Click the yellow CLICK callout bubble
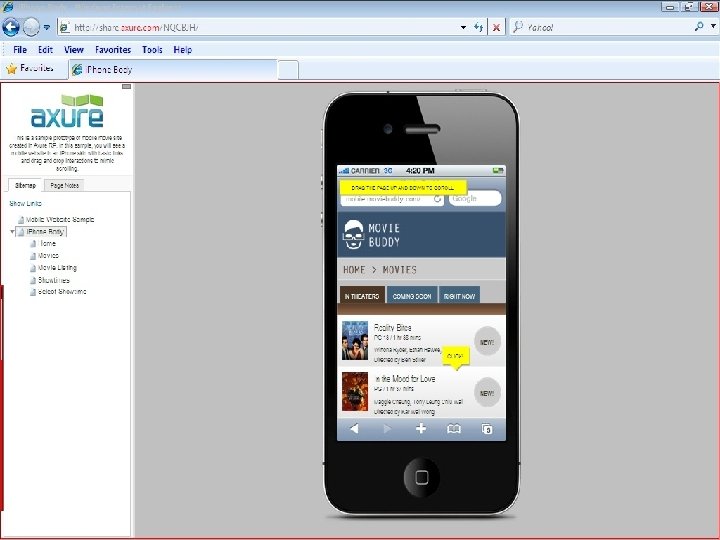 click(456, 357)
